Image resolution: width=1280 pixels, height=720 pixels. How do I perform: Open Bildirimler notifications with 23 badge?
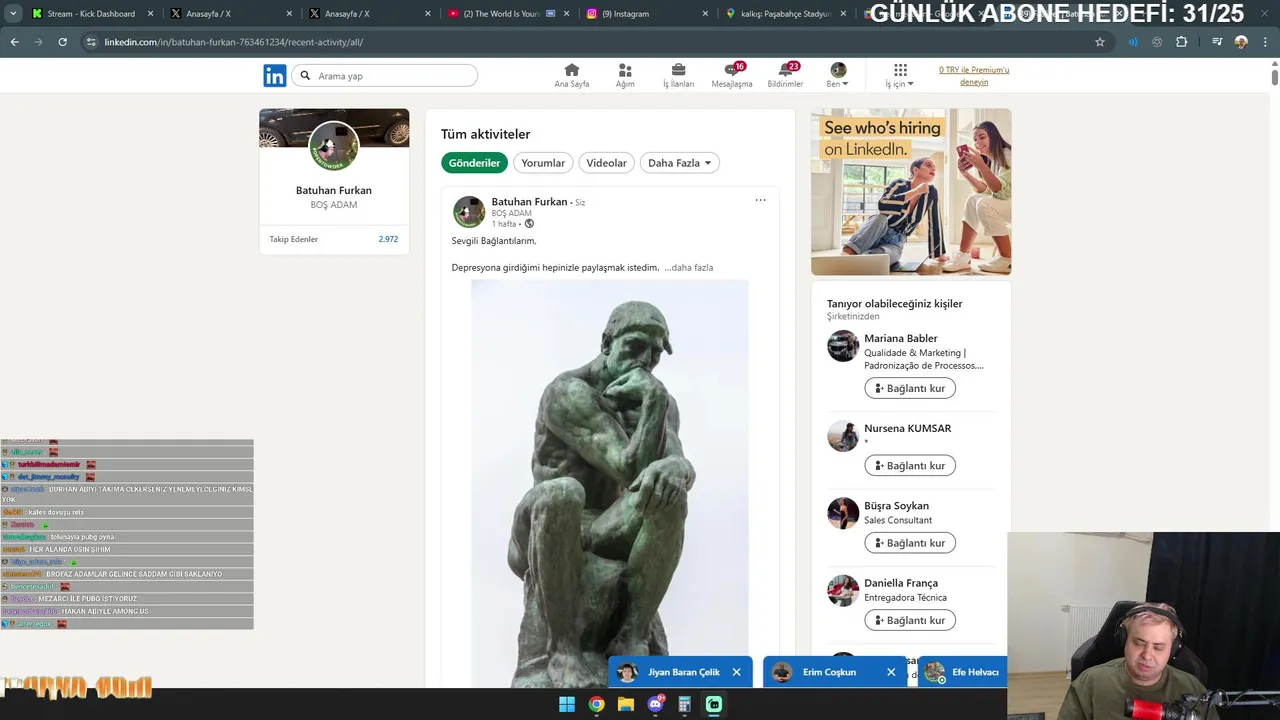[785, 76]
